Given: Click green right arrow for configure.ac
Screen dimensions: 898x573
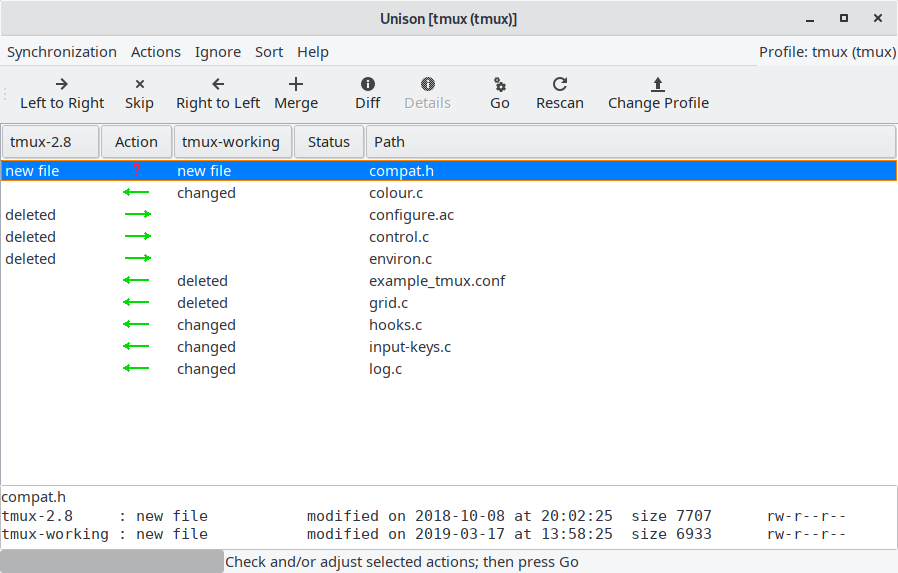Looking at the screenshot, I should click(x=137, y=214).
